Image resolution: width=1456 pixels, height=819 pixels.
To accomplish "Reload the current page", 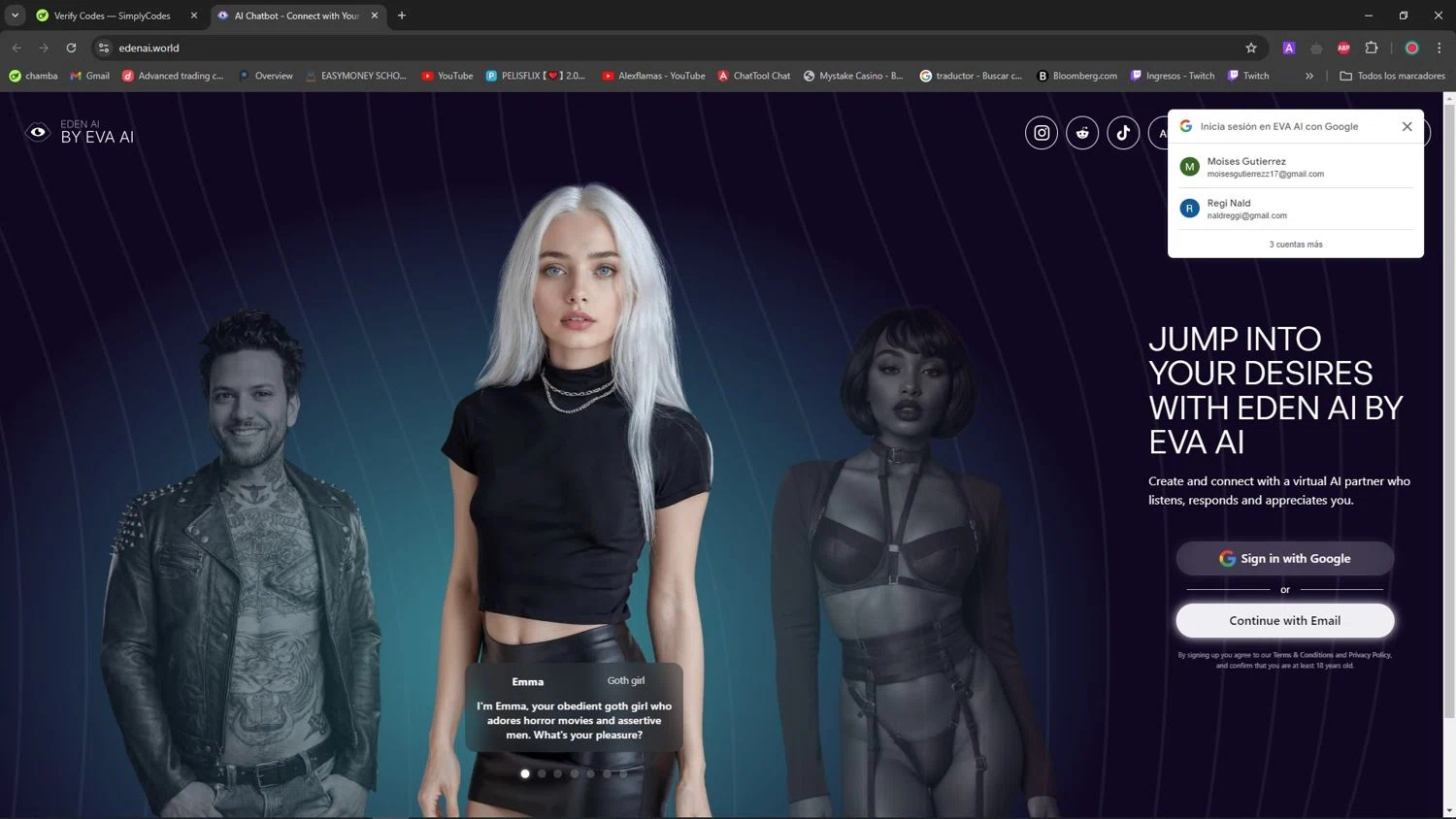I will [x=71, y=48].
